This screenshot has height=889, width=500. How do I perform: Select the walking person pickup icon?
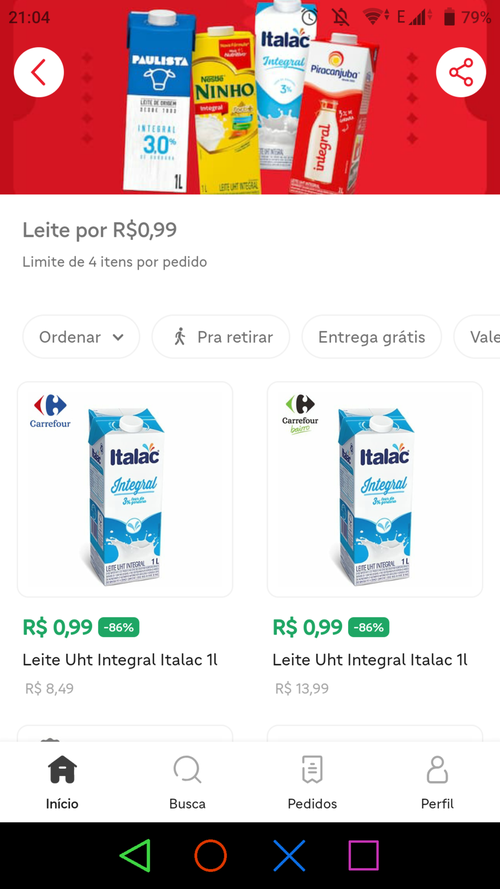[180, 337]
